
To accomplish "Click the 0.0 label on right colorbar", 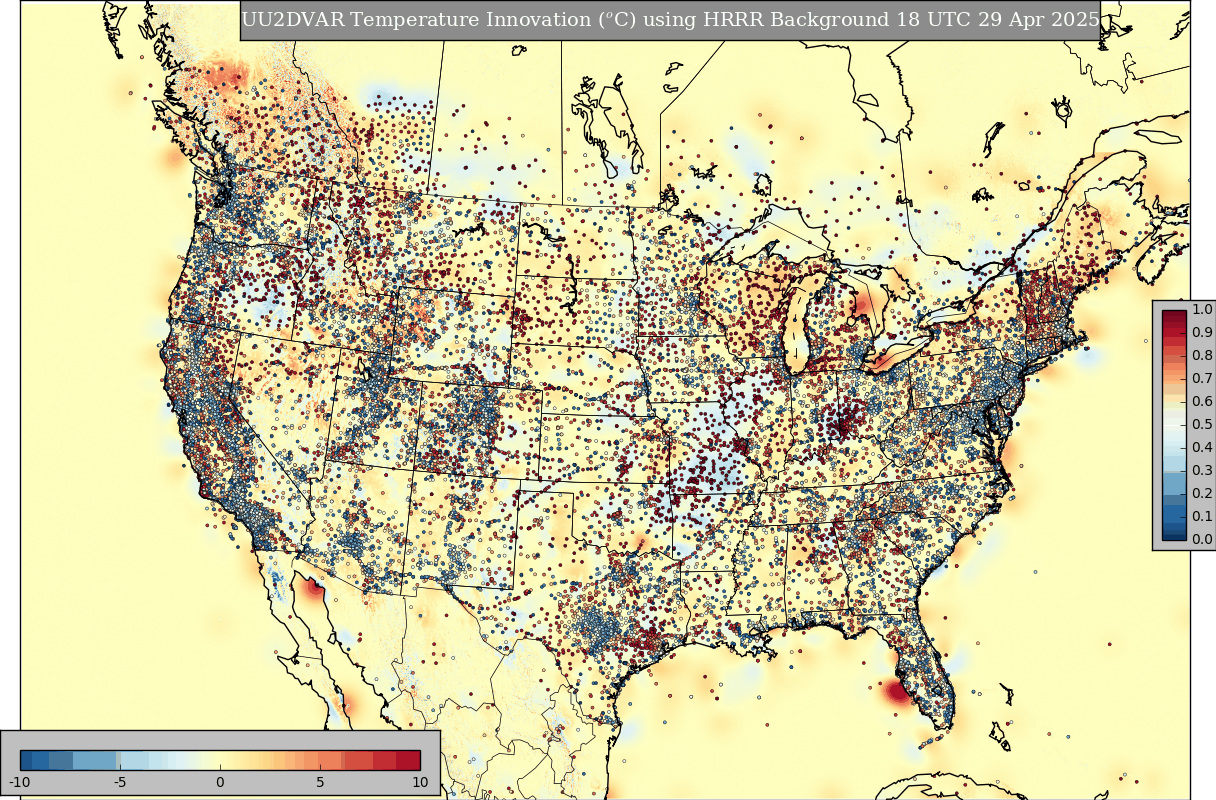I will 1203,539.
